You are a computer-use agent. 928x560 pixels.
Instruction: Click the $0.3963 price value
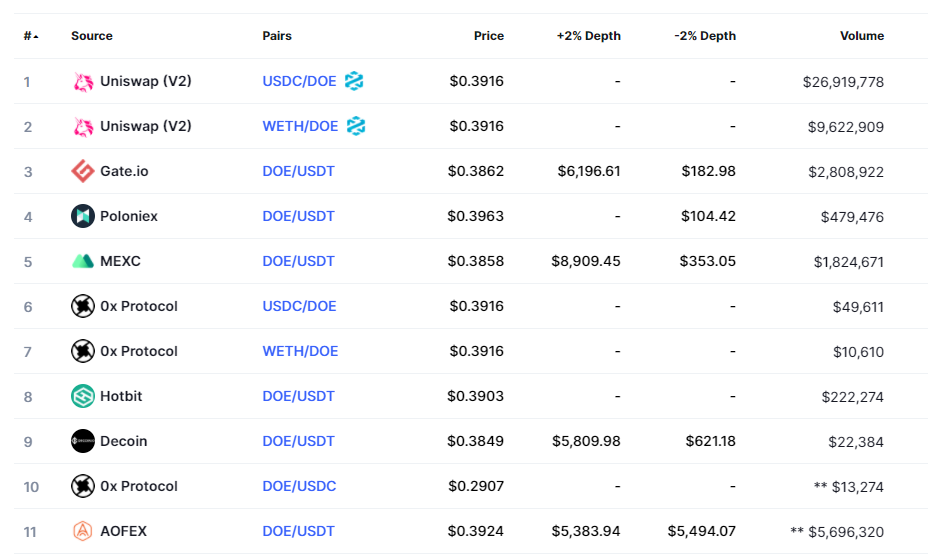pyautogui.click(x=476, y=216)
